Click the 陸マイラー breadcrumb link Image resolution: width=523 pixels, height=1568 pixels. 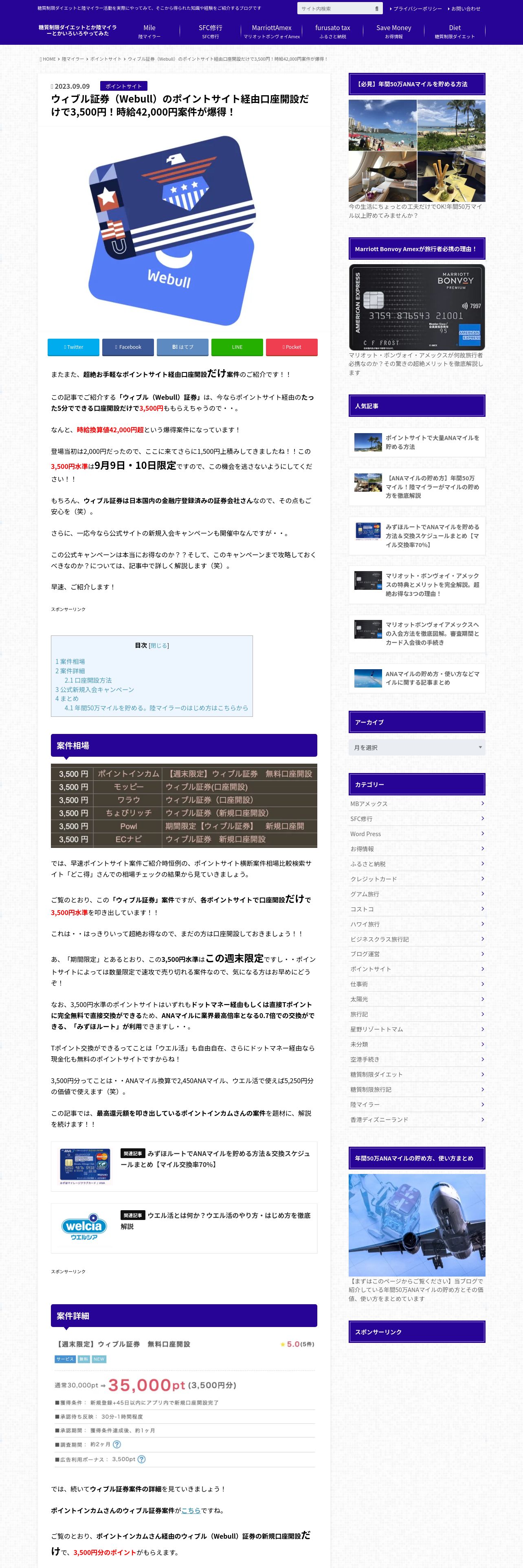point(73,59)
